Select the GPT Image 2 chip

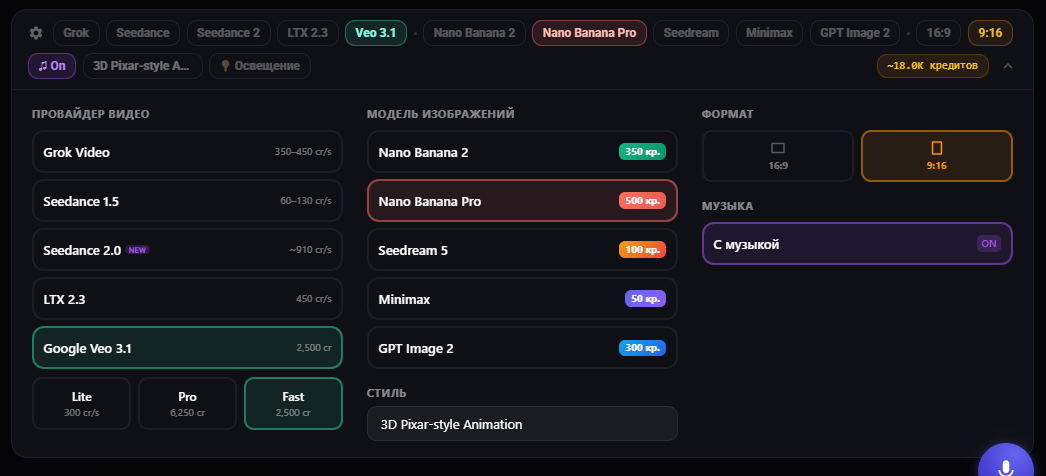pos(855,33)
